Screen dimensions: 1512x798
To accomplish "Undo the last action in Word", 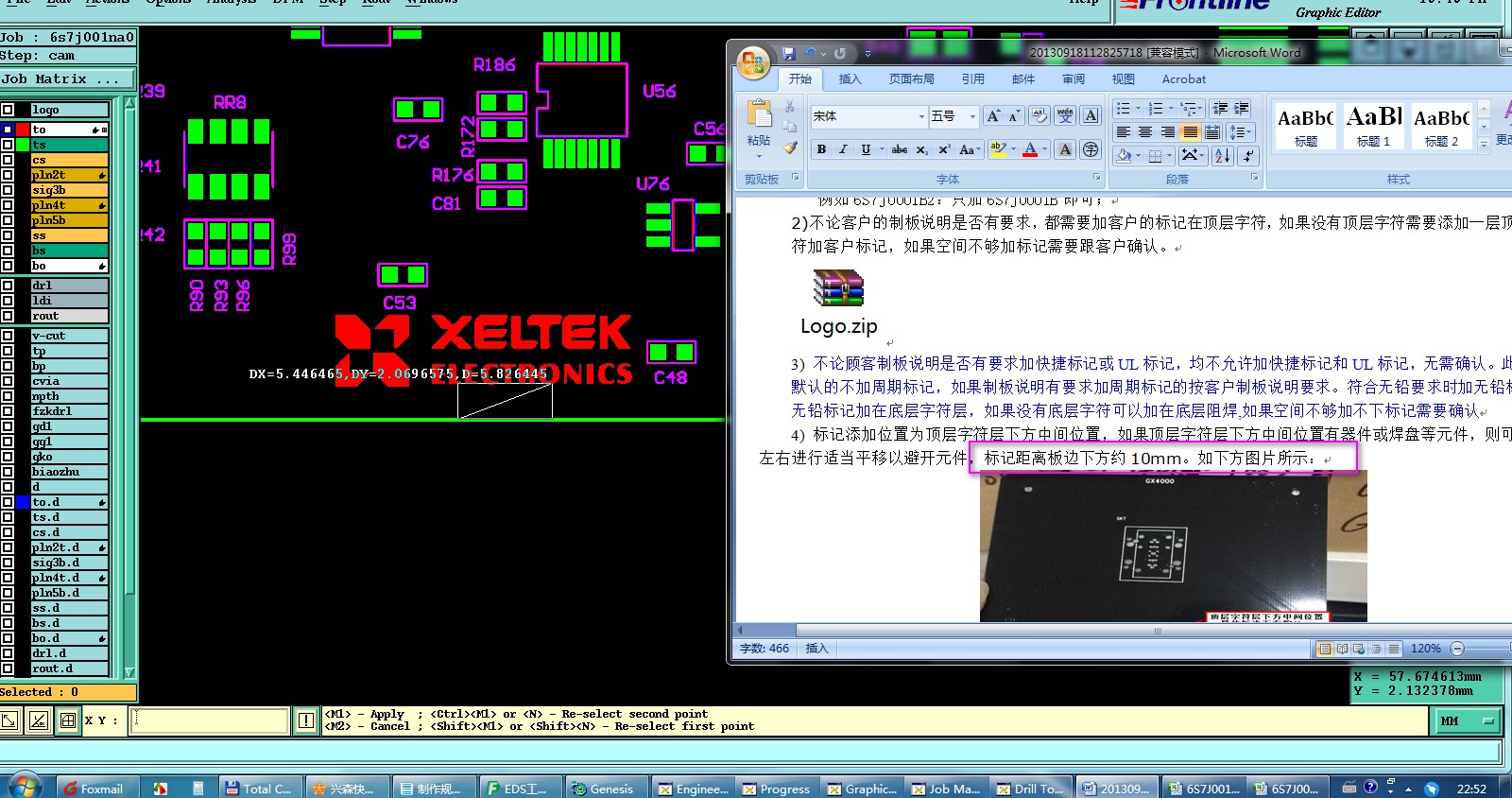I will coord(809,53).
